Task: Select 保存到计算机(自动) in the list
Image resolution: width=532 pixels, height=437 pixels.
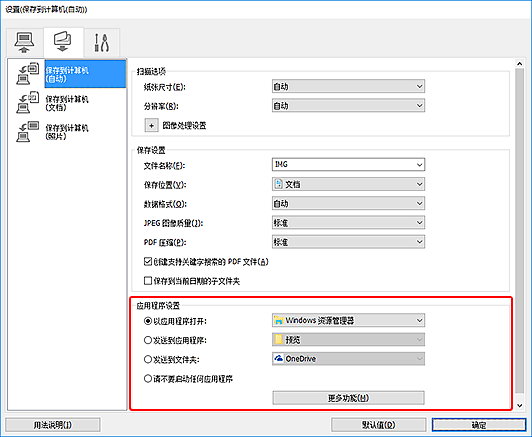Action: point(85,74)
